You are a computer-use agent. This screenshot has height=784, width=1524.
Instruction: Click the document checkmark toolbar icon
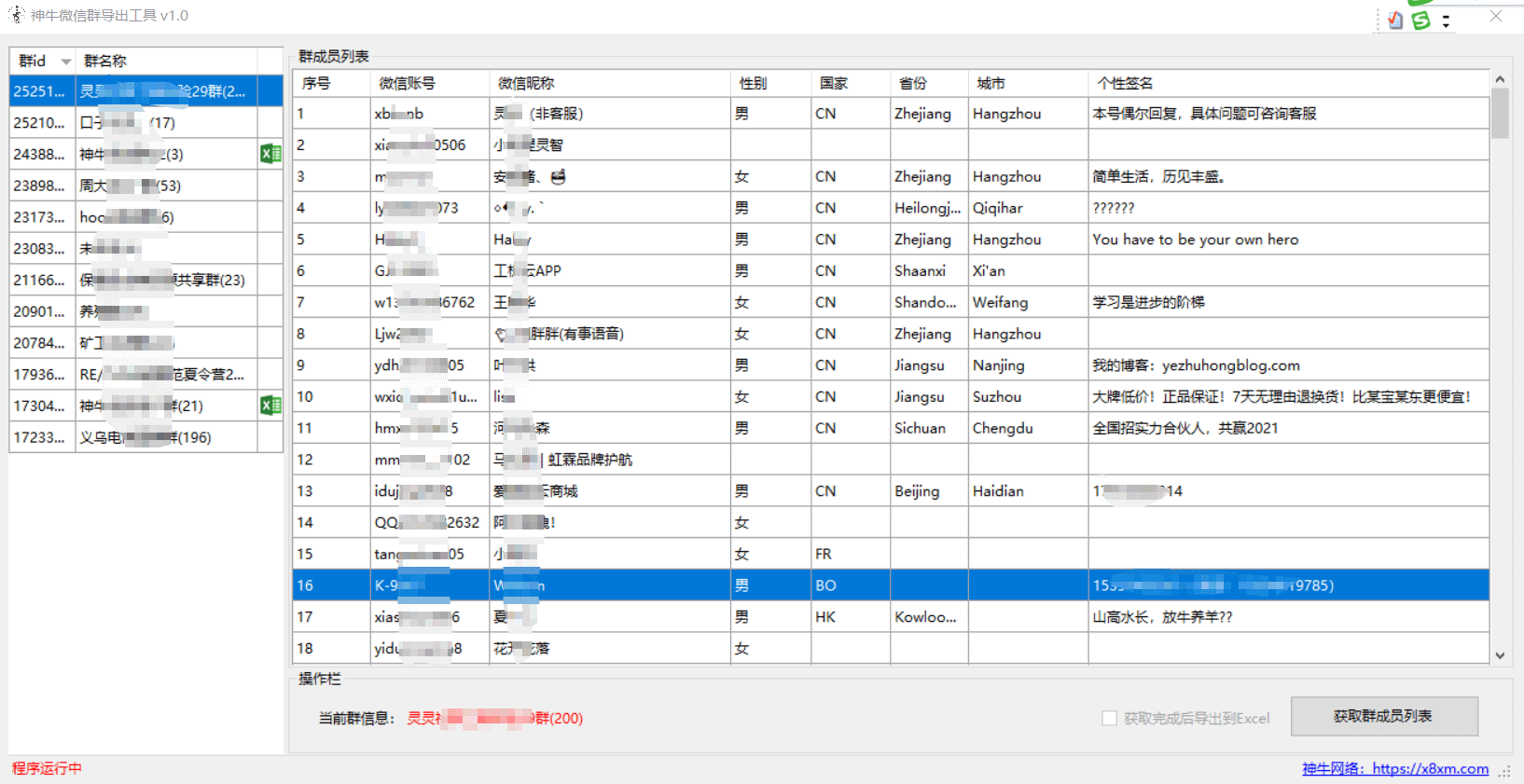tap(1395, 21)
